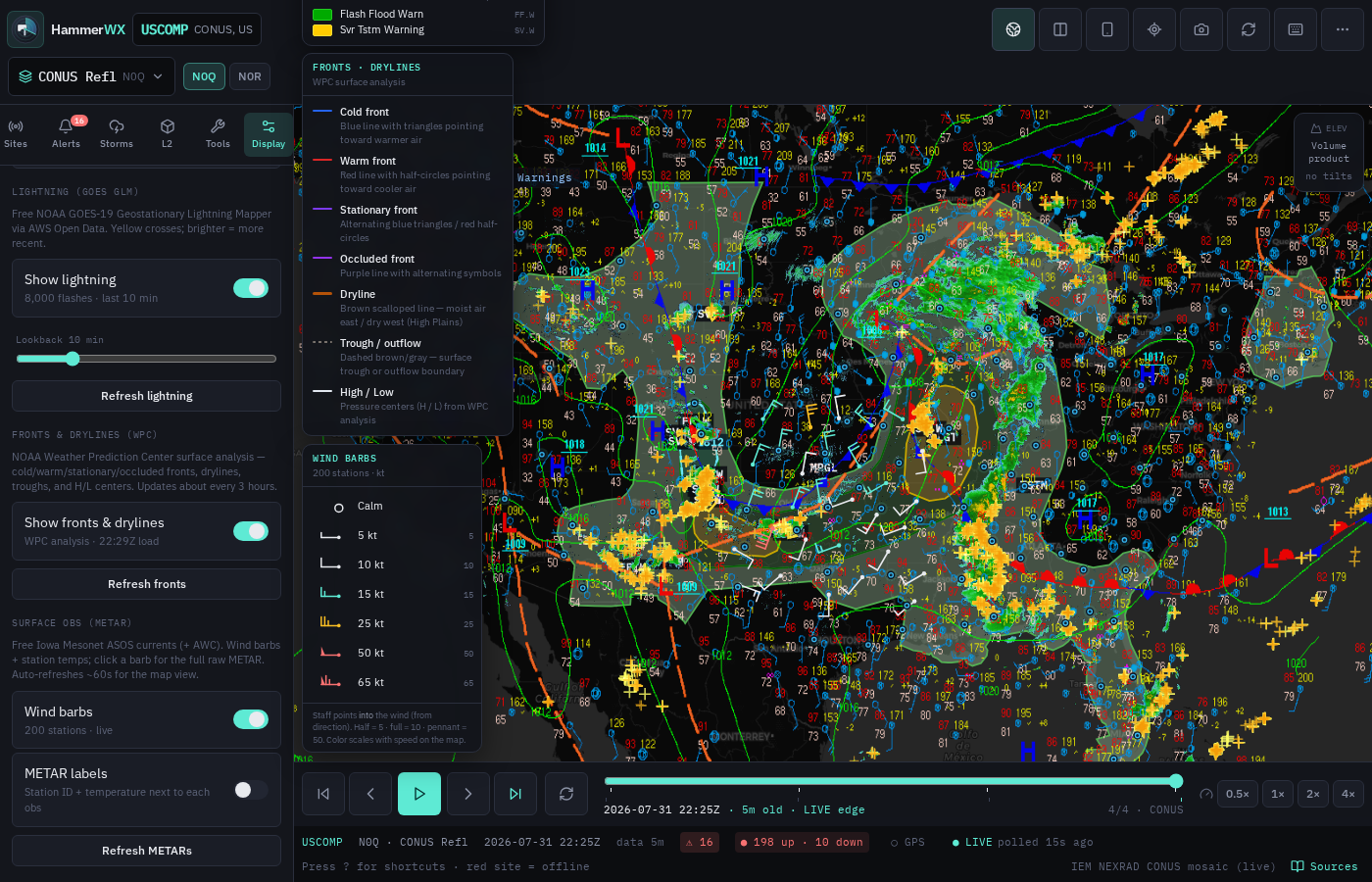
Task: Select the Display tab
Action: (x=269, y=133)
